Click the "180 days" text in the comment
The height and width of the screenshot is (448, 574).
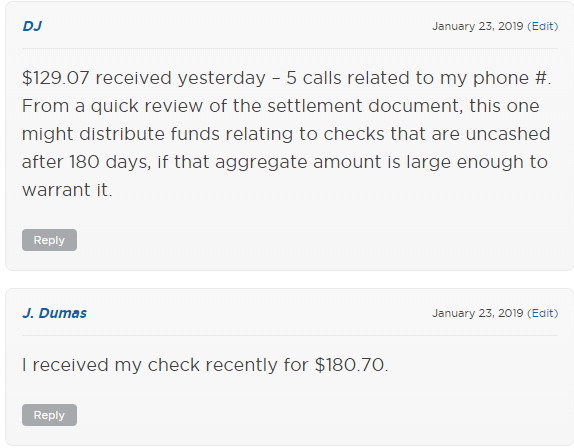pos(110,162)
